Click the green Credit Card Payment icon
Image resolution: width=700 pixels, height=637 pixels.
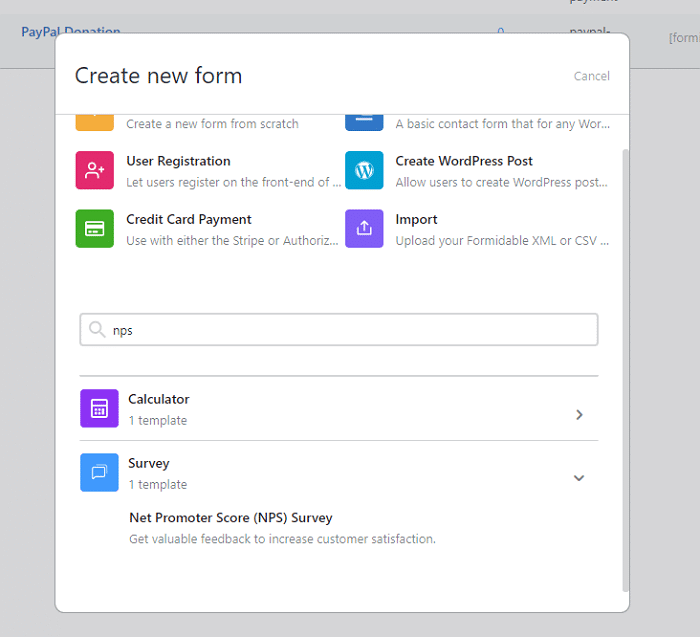pyautogui.click(x=94, y=228)
